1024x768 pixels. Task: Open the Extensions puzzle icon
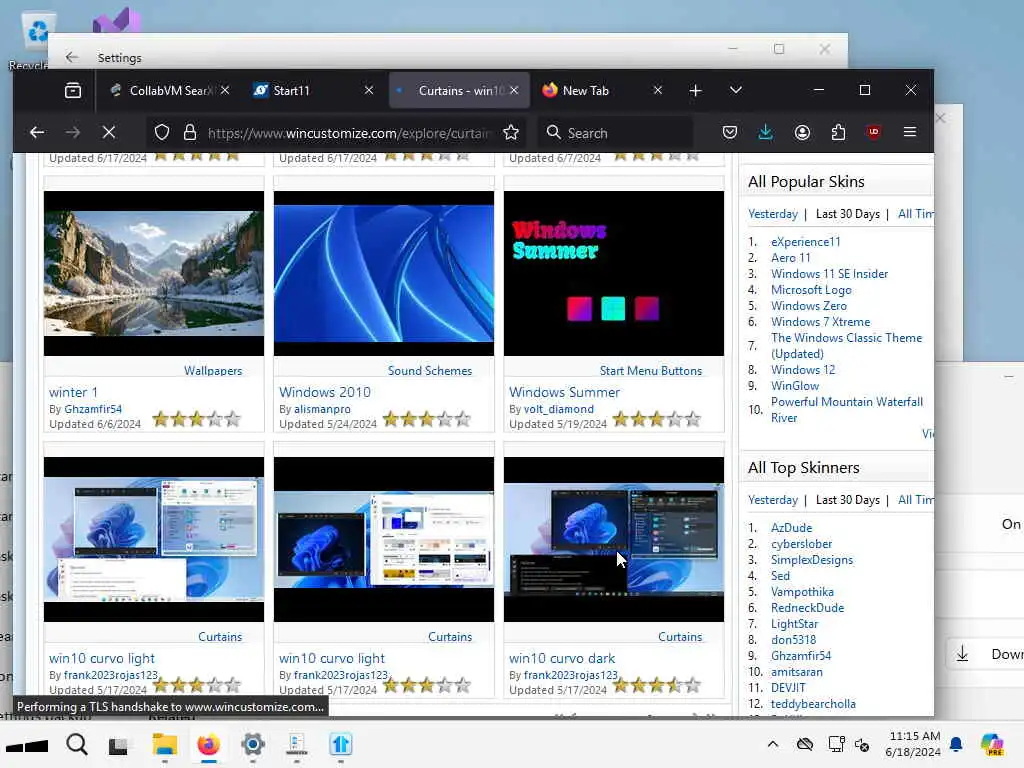pos(838,133)
